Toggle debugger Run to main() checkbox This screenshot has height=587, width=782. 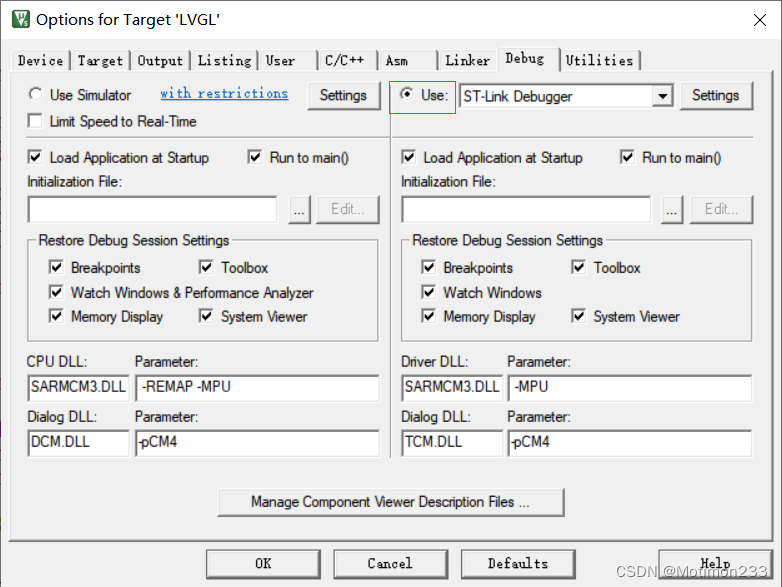coord(627,157)
